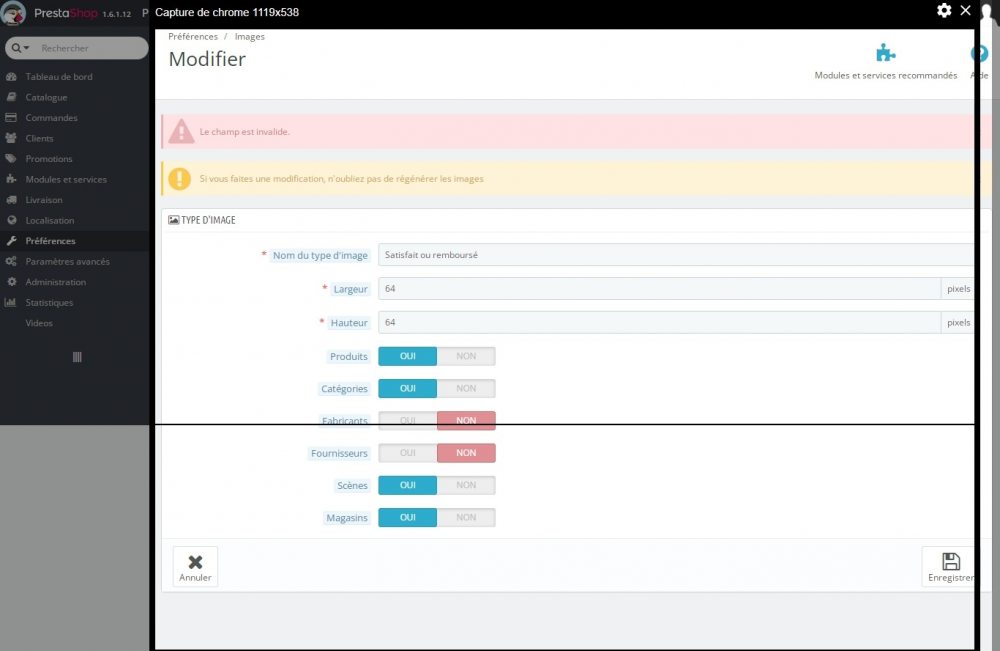Screen dimensions: 1000x651
Task: Click the "Le champ est invalide." message
Action: (244, 131)
